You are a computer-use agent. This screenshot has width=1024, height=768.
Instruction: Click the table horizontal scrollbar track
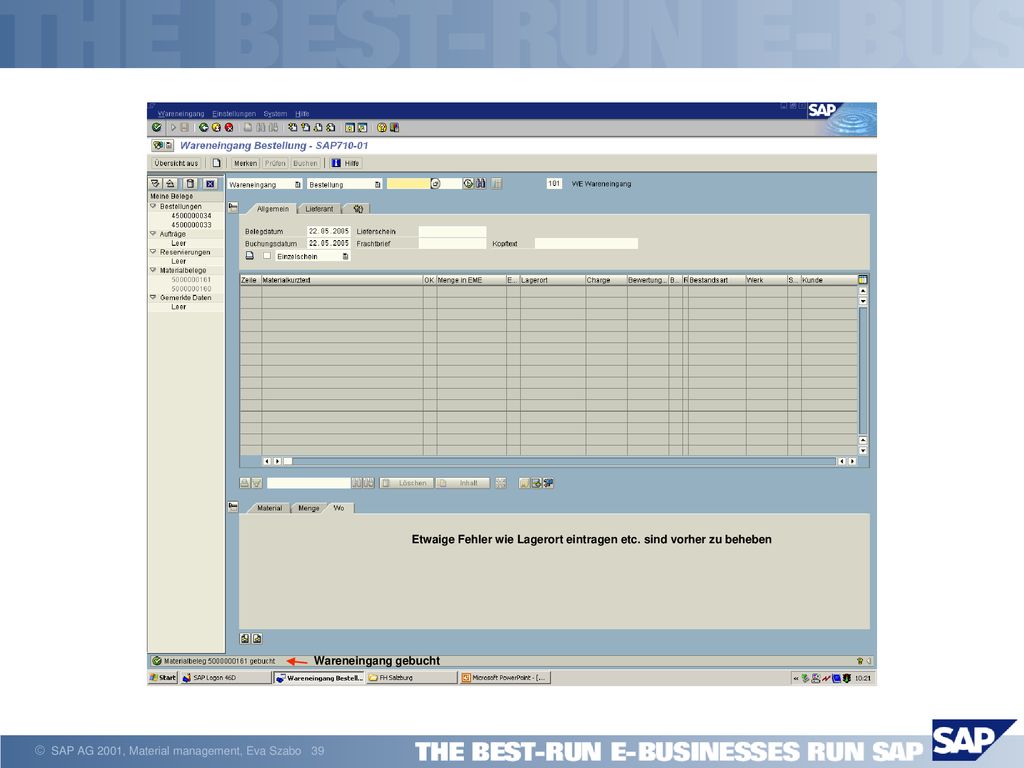coord(564,461)
